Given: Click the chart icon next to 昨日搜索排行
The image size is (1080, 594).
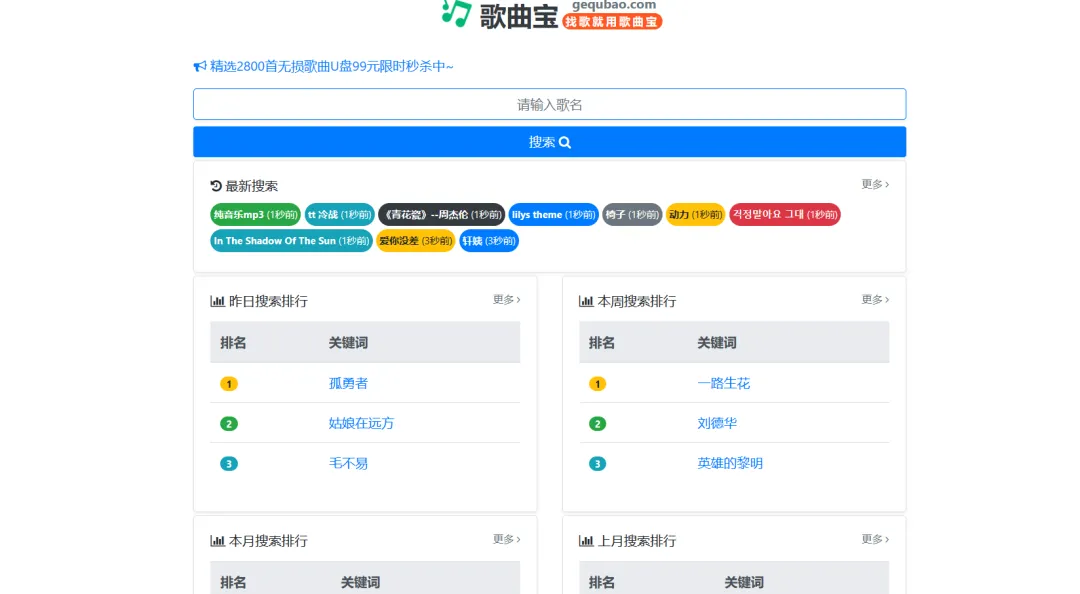Looking at the screenshot, I should [217, 299].
